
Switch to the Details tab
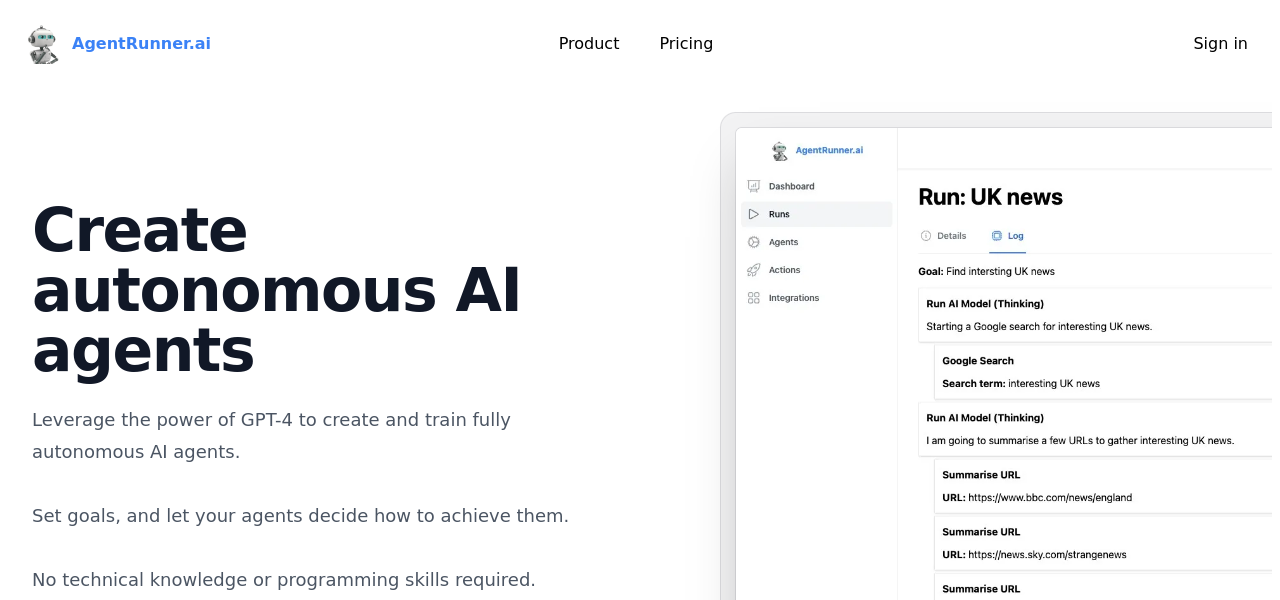(951, 236)
